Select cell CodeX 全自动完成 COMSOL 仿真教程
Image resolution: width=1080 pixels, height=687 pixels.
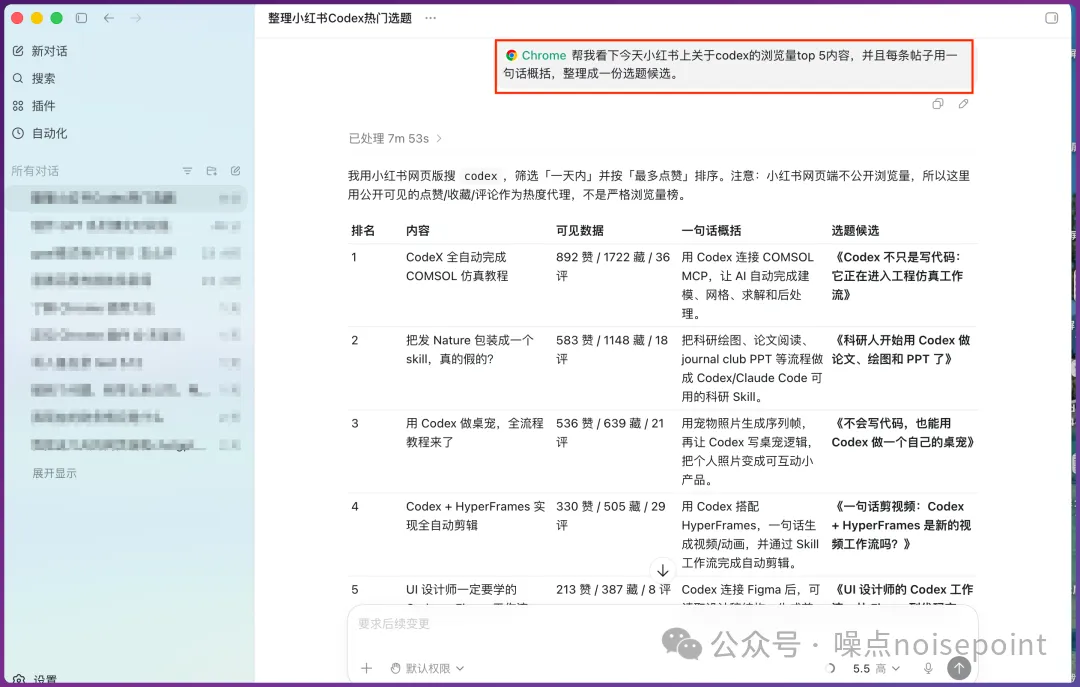[457, 267]
